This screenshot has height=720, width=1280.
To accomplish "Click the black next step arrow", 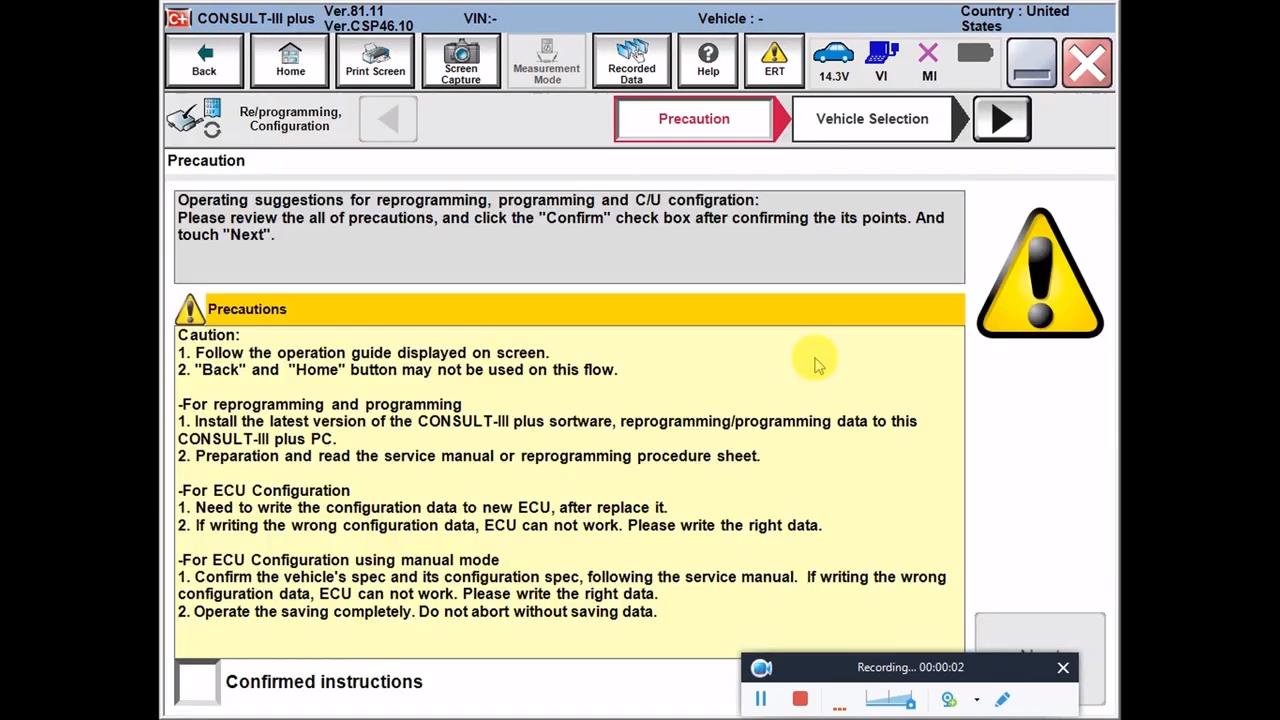I will (x=1001, y=119).
